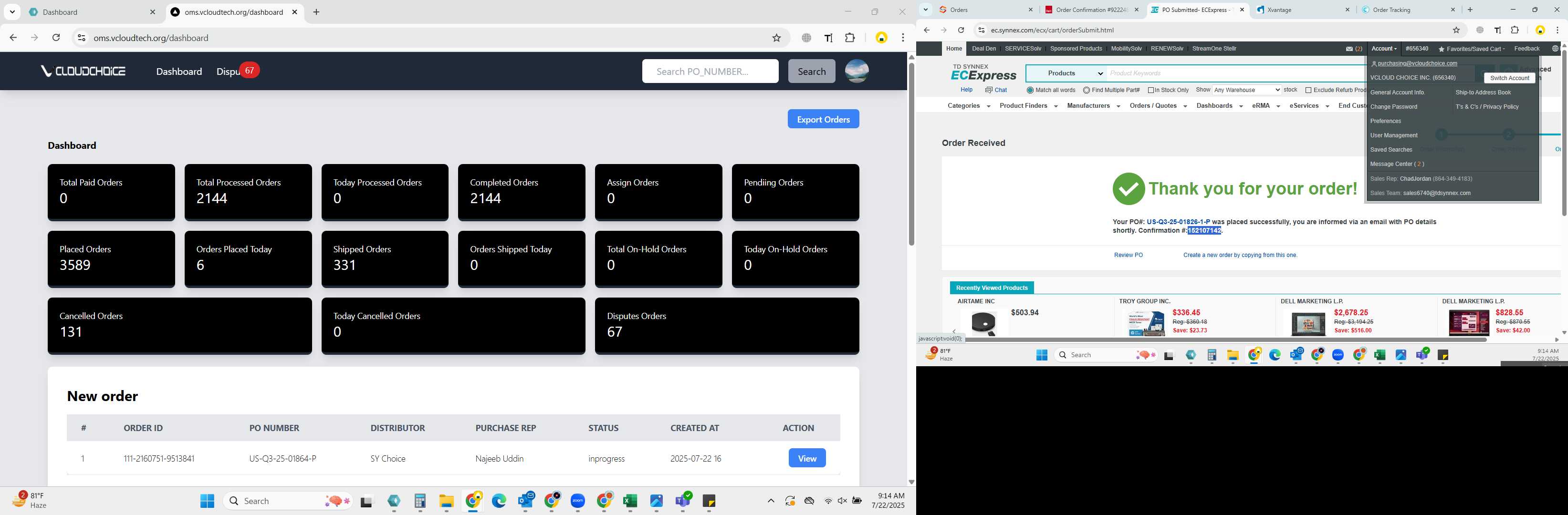Focus the Product Keywords search field
Screen dimensions: 1568x515
[x=1236, y=73]
